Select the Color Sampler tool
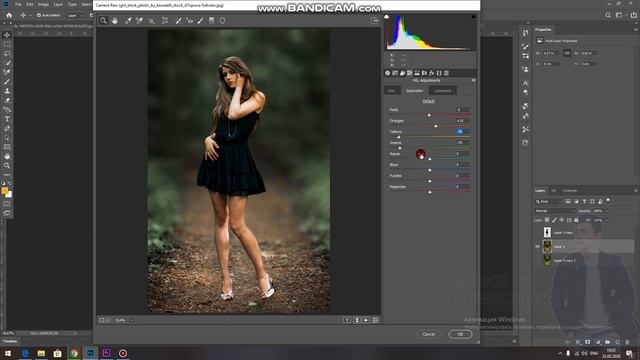 click(x=140, y=20)
